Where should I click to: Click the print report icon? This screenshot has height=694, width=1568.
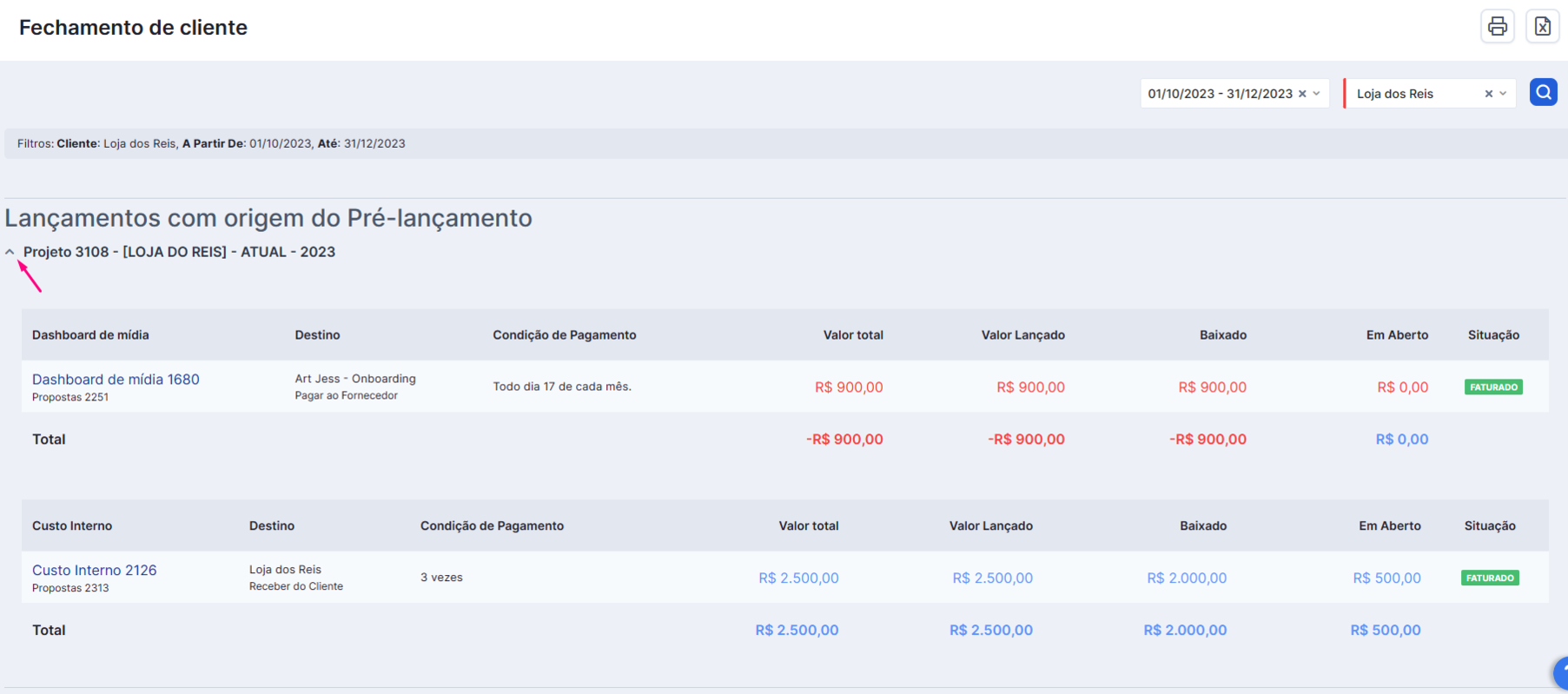pyautogui.click(x=1497, y=26)
